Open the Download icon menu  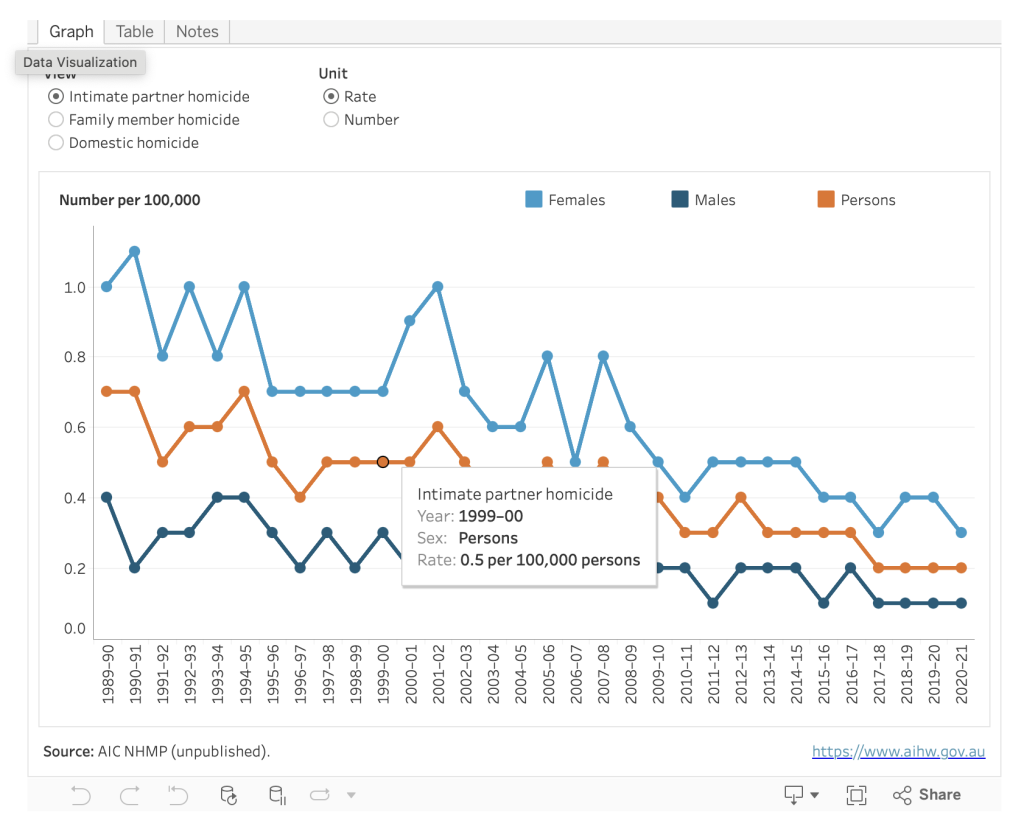click(800, 795)
